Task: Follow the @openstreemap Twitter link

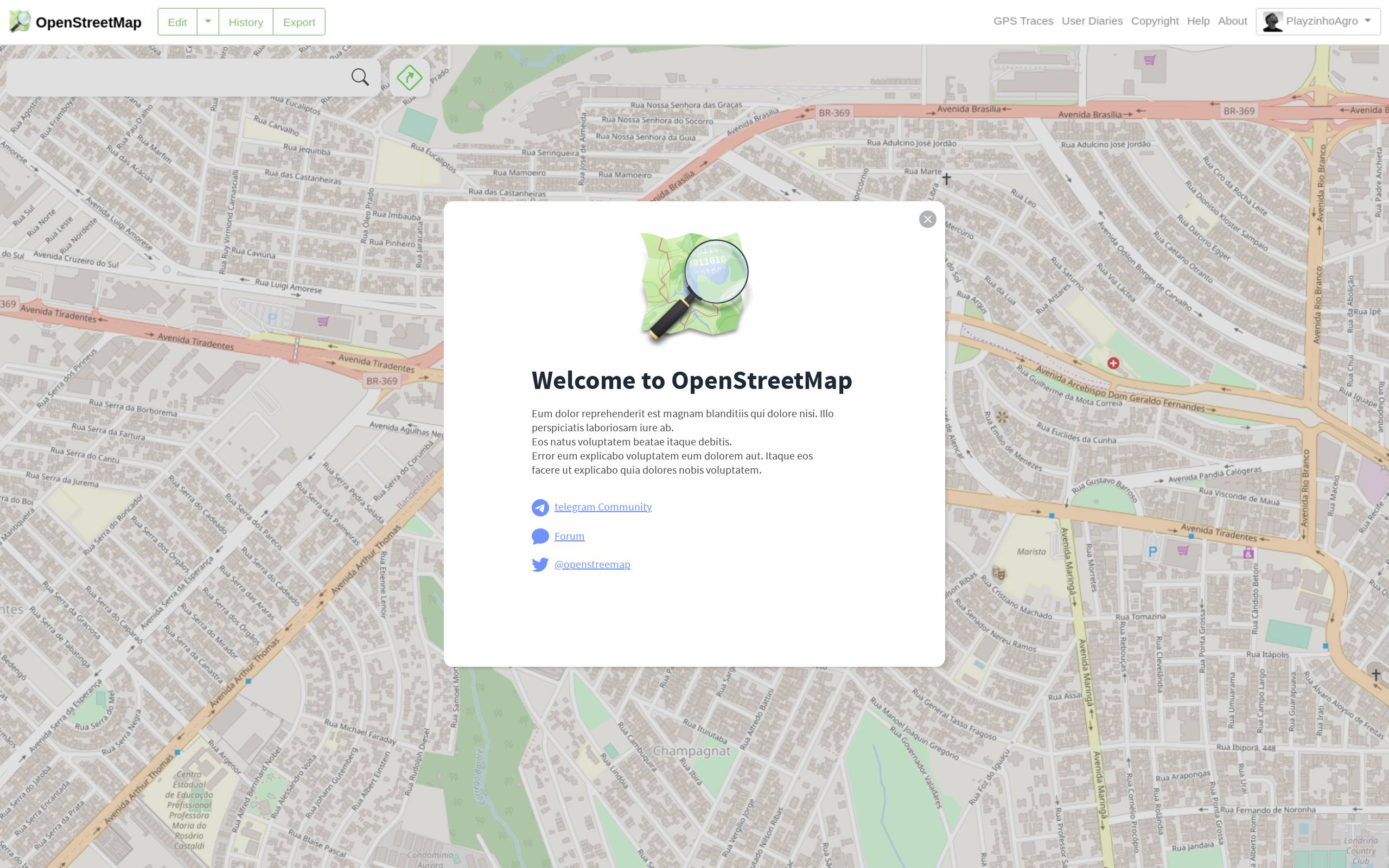Action: [x=592, y=564]
